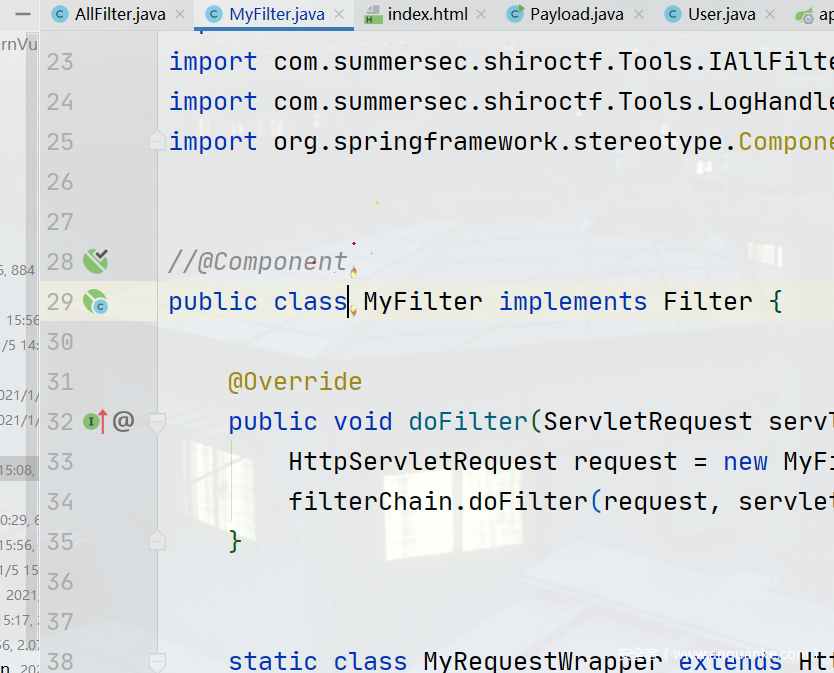Click the index.html file type icon
Screen dimensions: 834x673
coord(373,14)
